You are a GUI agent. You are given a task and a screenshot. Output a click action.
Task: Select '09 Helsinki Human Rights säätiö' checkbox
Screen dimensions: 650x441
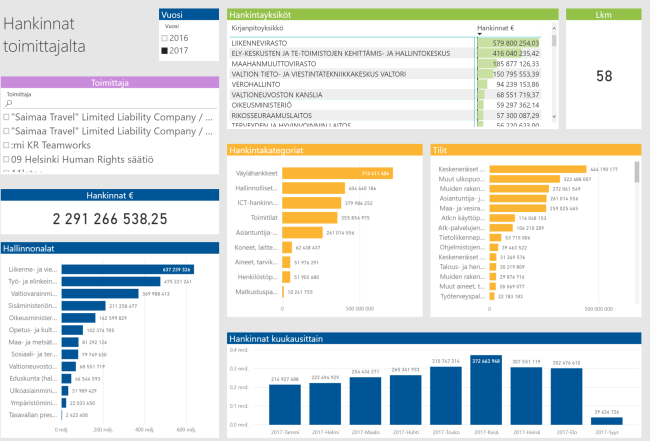click(x=7, y=158)
